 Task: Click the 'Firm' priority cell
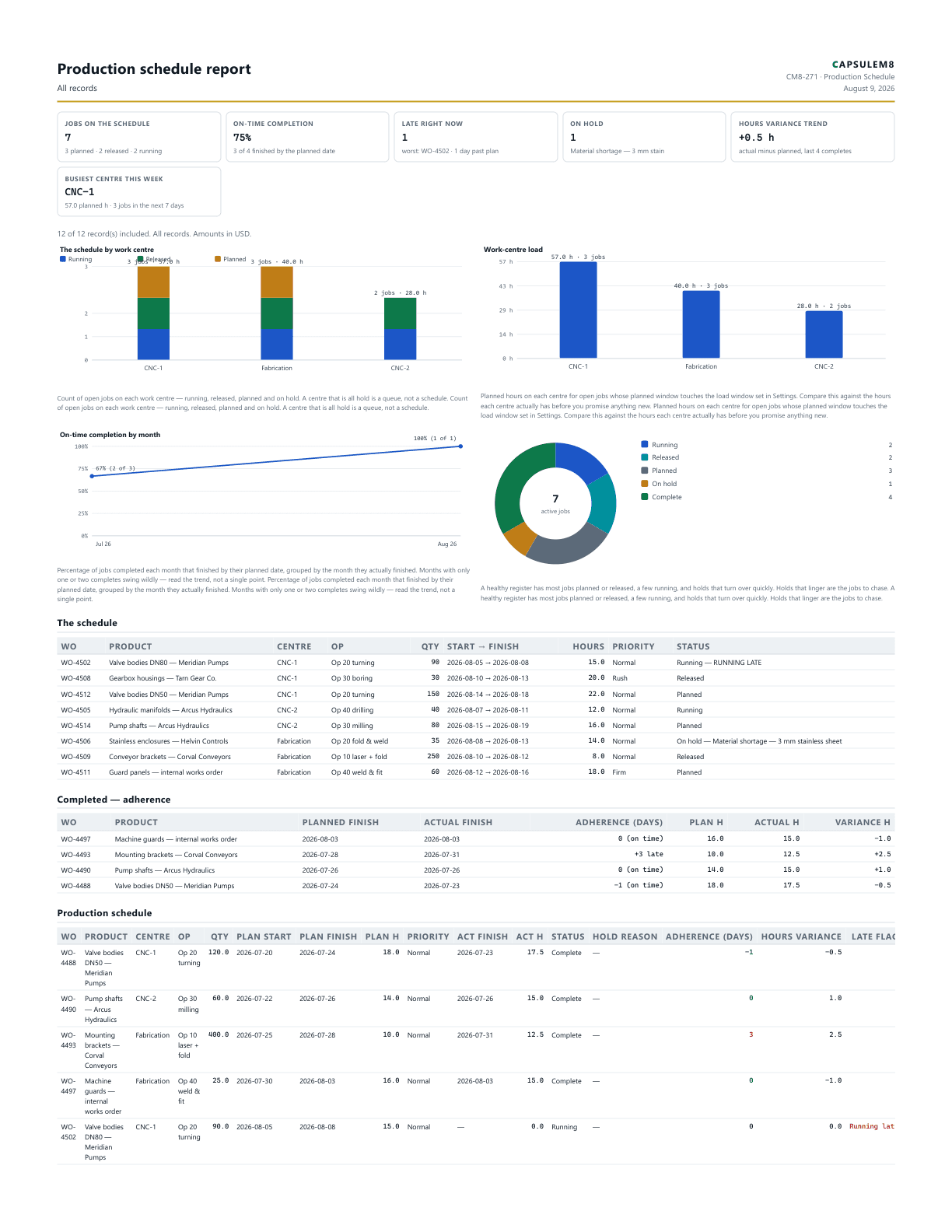pos(619,772)
